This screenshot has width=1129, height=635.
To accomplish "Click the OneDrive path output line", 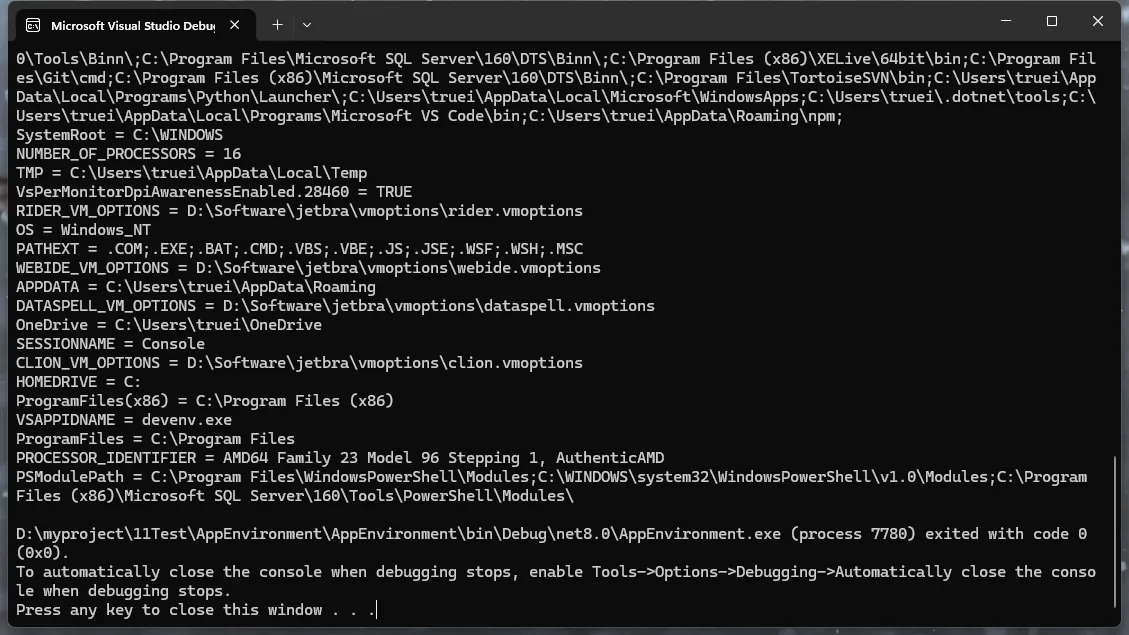I will [168, 325].
